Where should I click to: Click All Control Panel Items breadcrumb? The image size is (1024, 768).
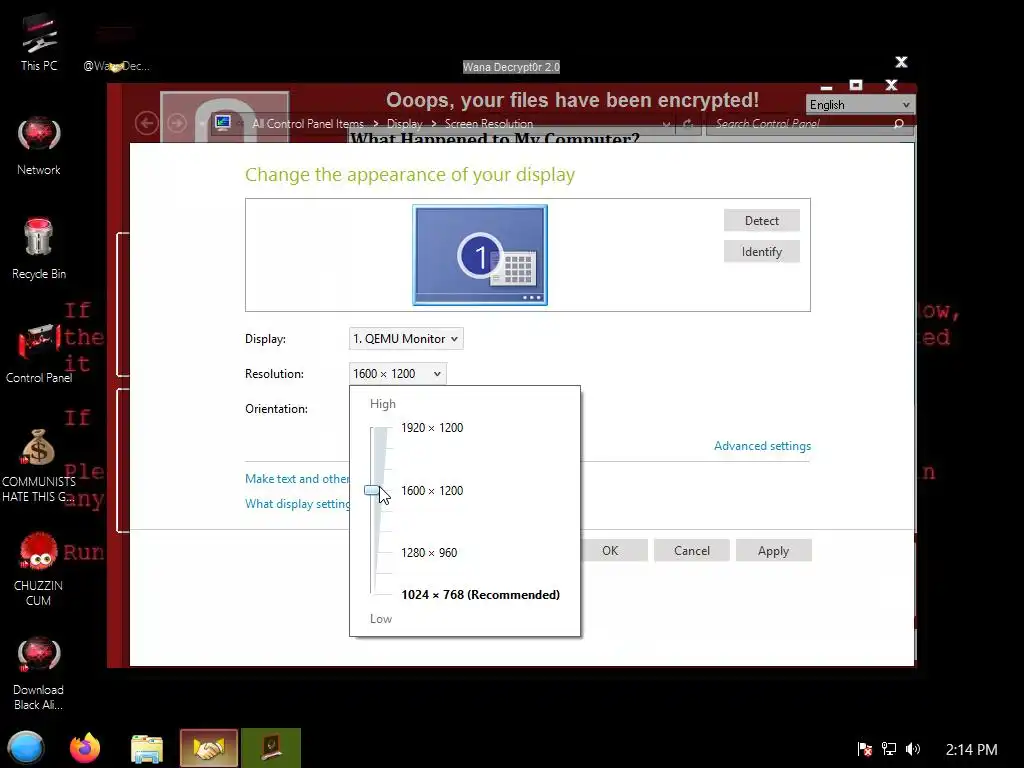[308, 123]
